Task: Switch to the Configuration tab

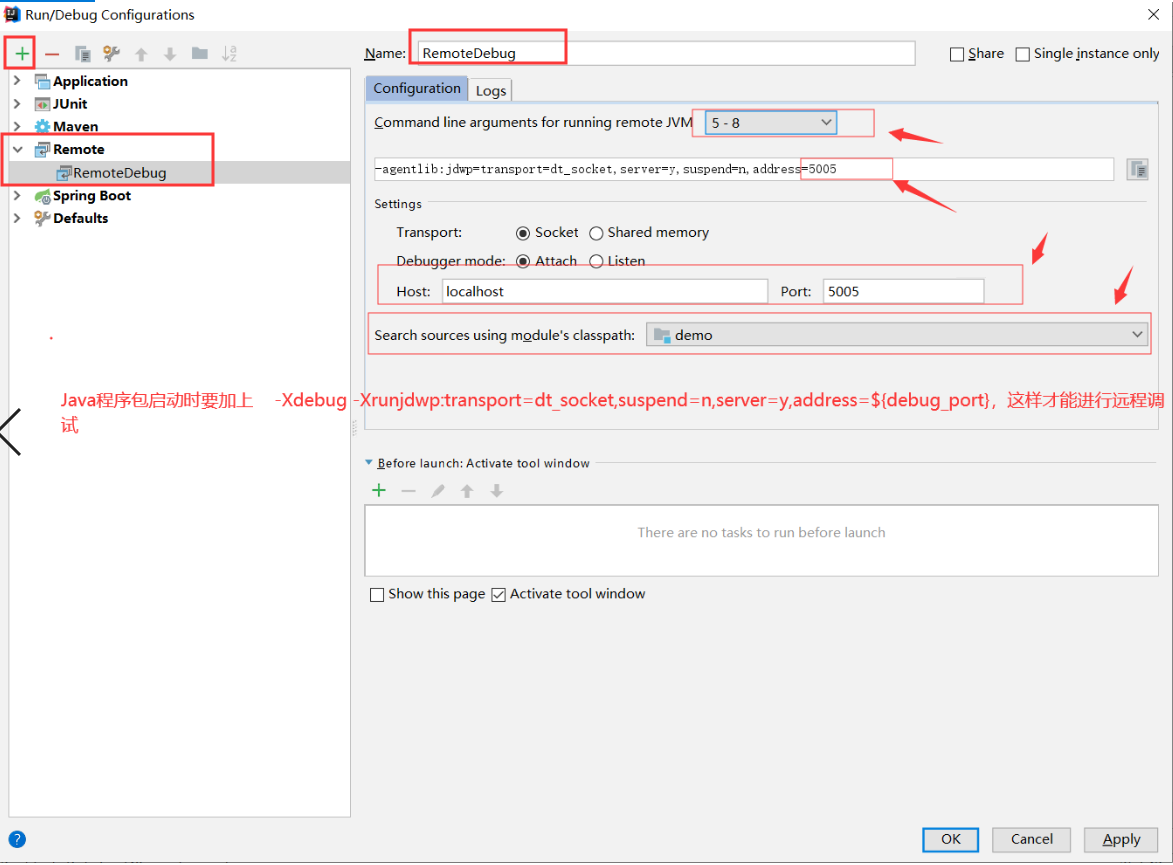Action: click(417, 88)
